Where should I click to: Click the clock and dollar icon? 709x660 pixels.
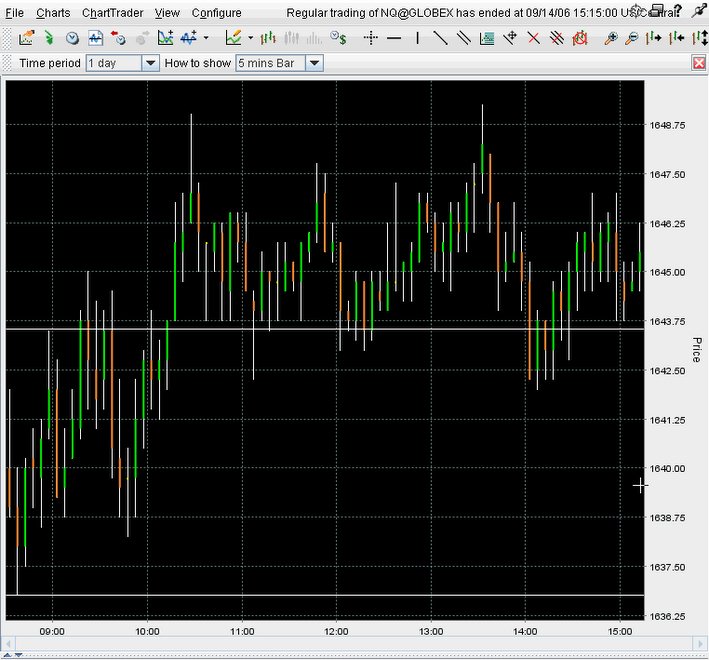point(338,38)
